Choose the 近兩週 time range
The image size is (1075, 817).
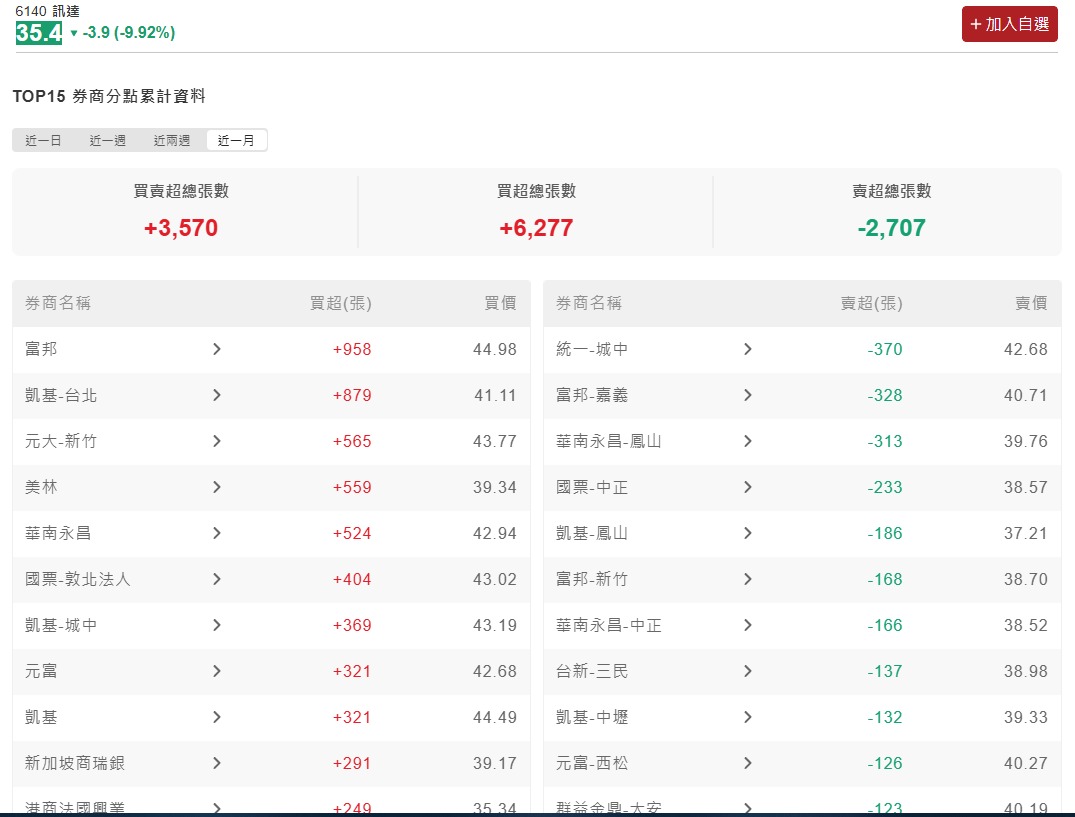pyautogui.click(x=171, y=141)
